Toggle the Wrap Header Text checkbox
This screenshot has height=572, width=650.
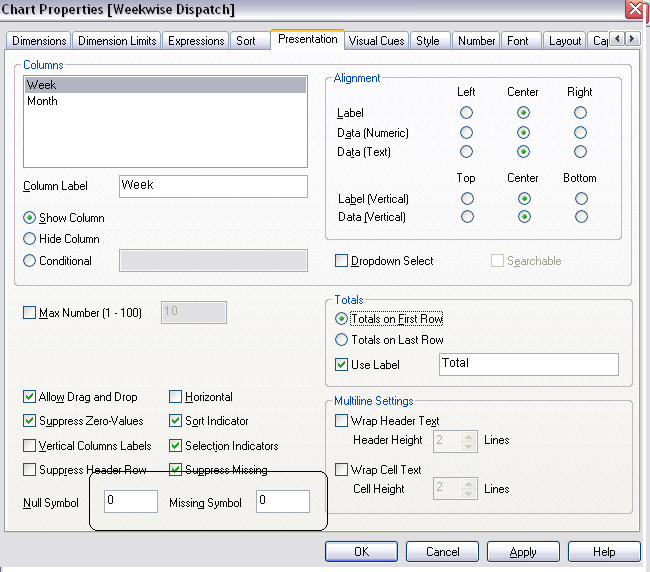click(342, 421)
